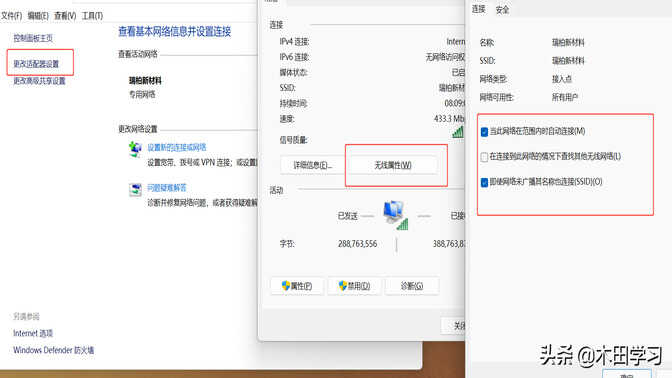The width and height of the screenshot is (672, 378).
Task: Click the 无线属性(W) button
Action: pos(393,165)
